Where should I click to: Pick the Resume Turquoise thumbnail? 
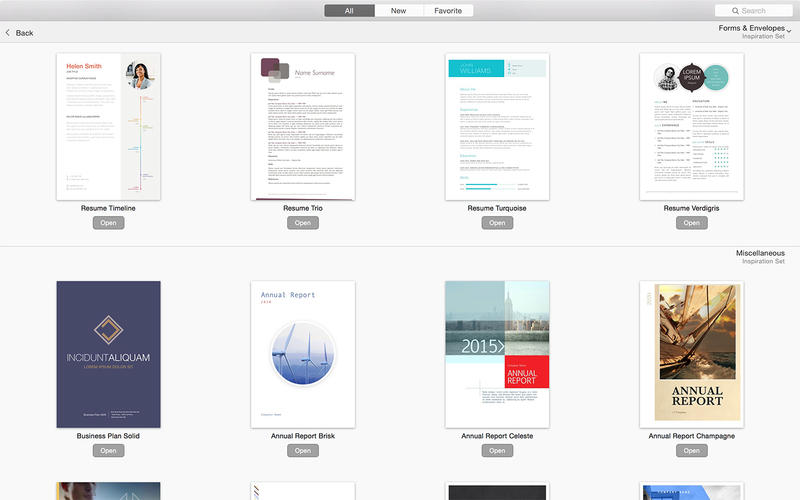(x=497, y=126)
